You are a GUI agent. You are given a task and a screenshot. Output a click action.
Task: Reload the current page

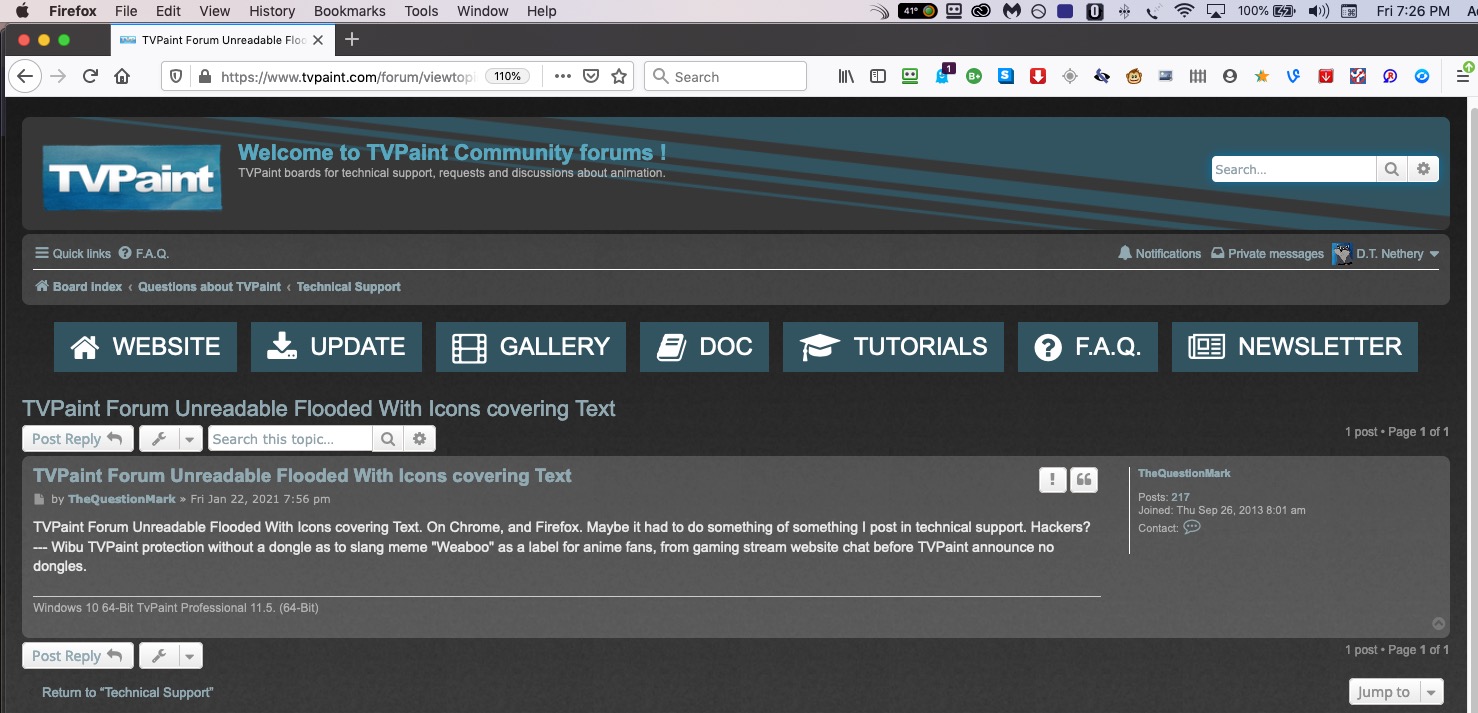click(x=90, y=77)
